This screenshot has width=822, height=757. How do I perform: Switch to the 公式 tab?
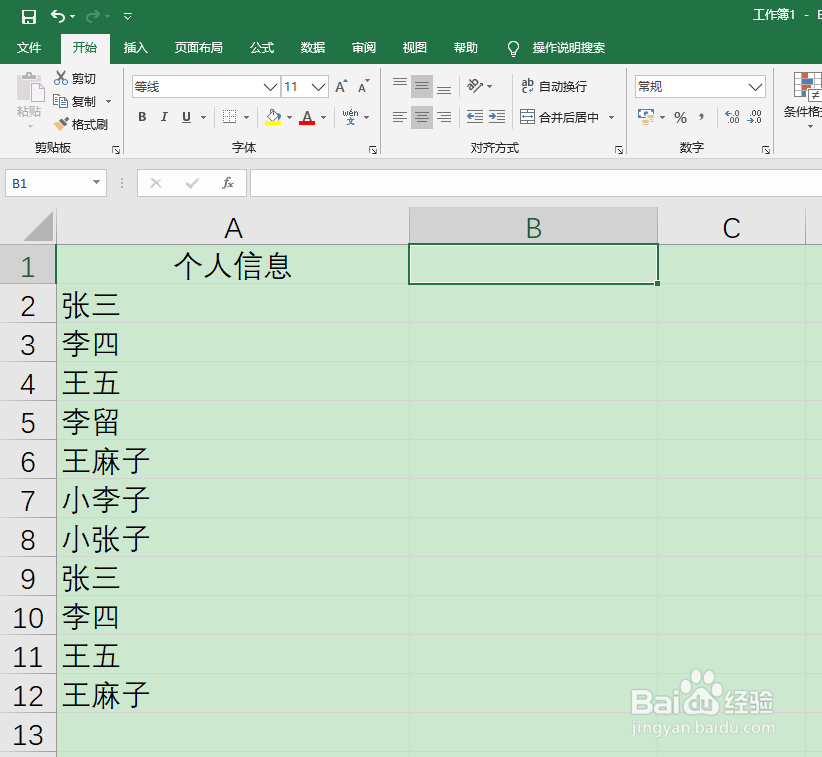click(x=262, y=48)
